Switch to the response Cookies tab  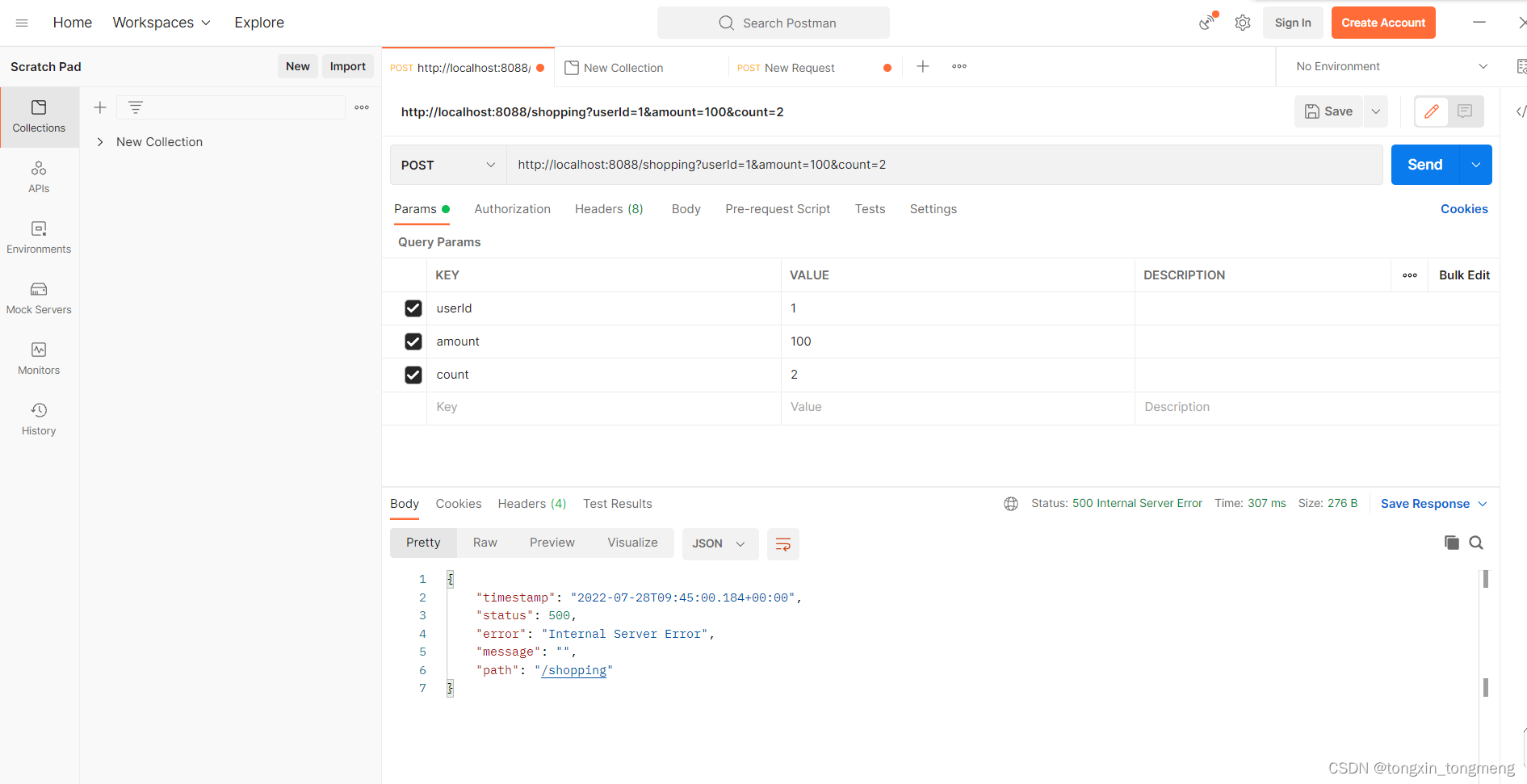(459, 504)
